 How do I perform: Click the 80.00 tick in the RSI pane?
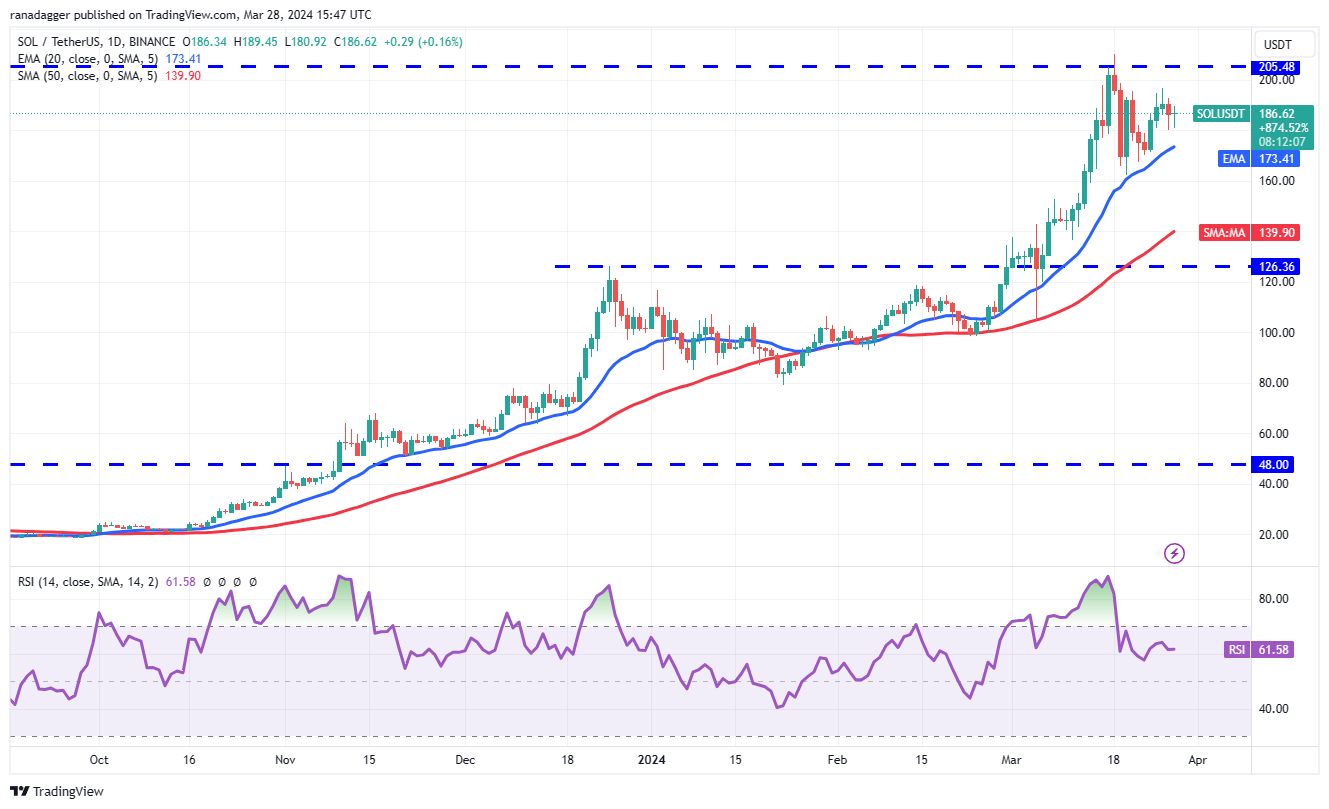tap(1275, 599)
